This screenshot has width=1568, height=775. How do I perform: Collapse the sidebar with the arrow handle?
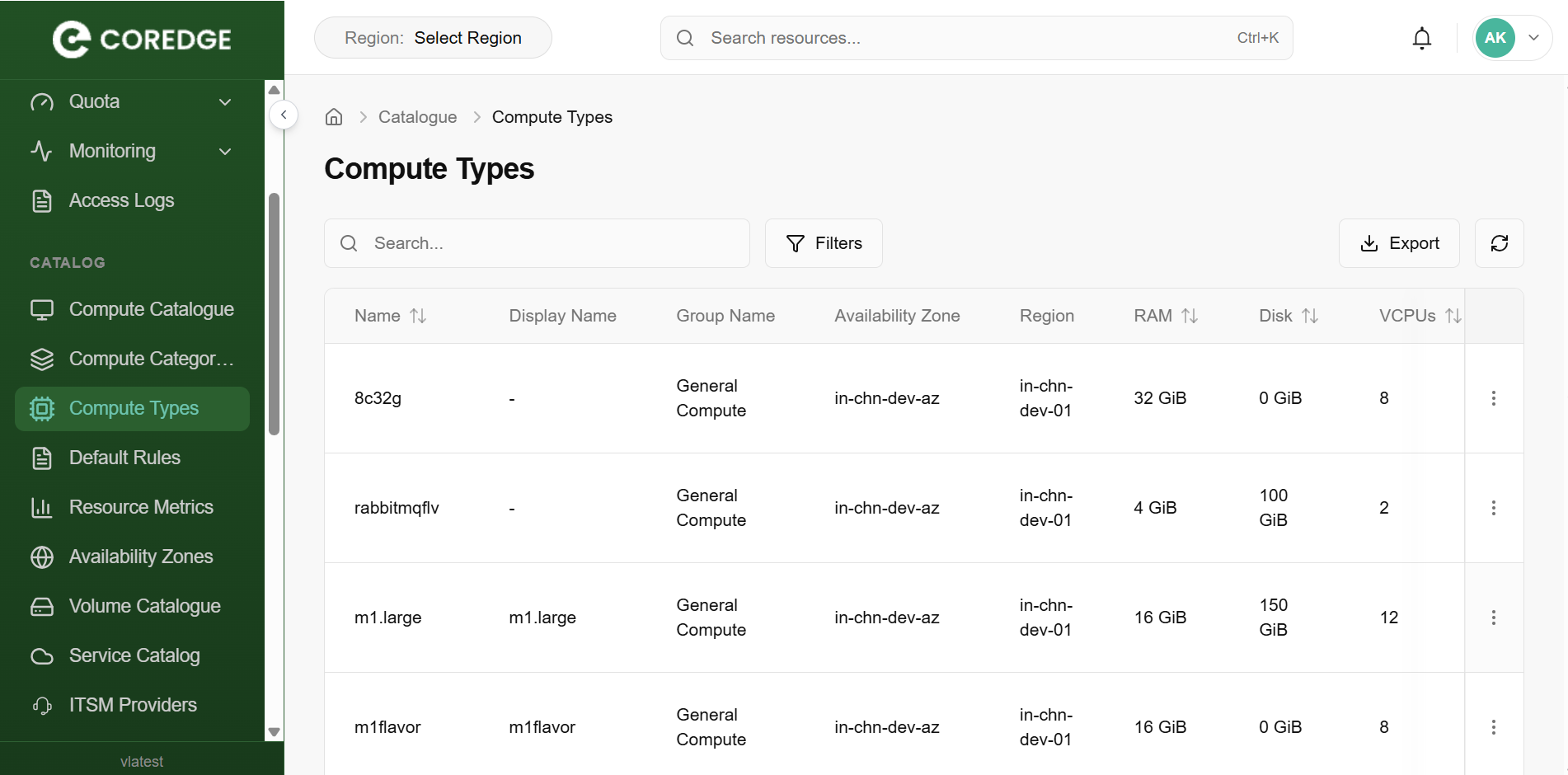284,115
